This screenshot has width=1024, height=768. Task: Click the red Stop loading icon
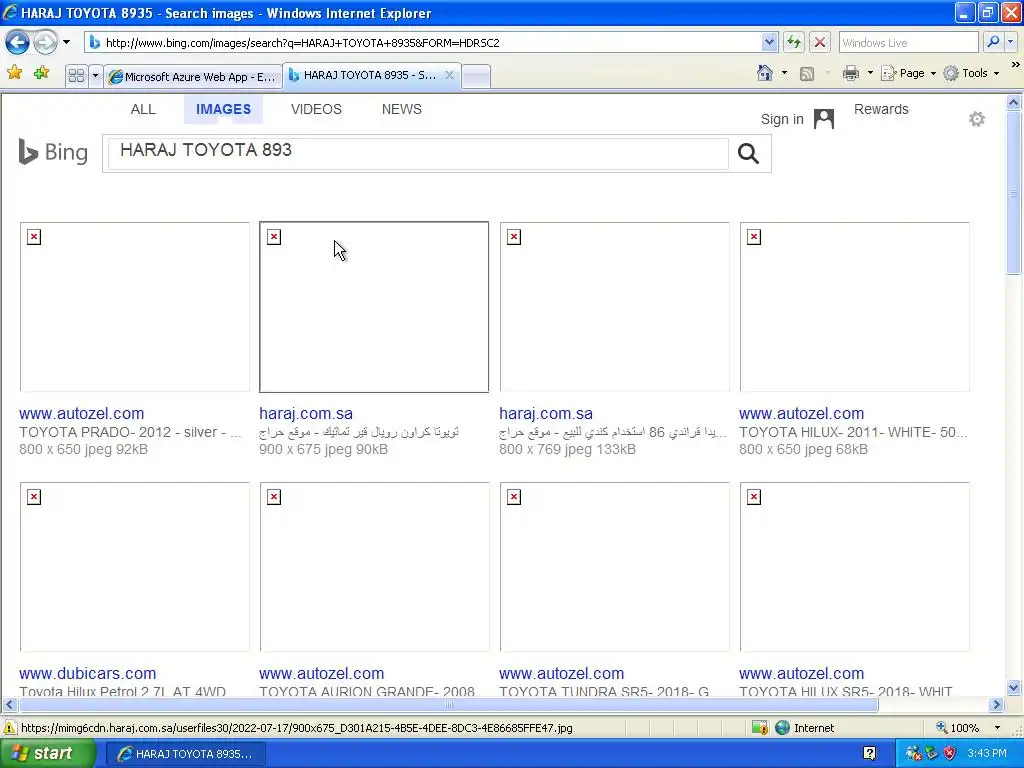[820, 42]
